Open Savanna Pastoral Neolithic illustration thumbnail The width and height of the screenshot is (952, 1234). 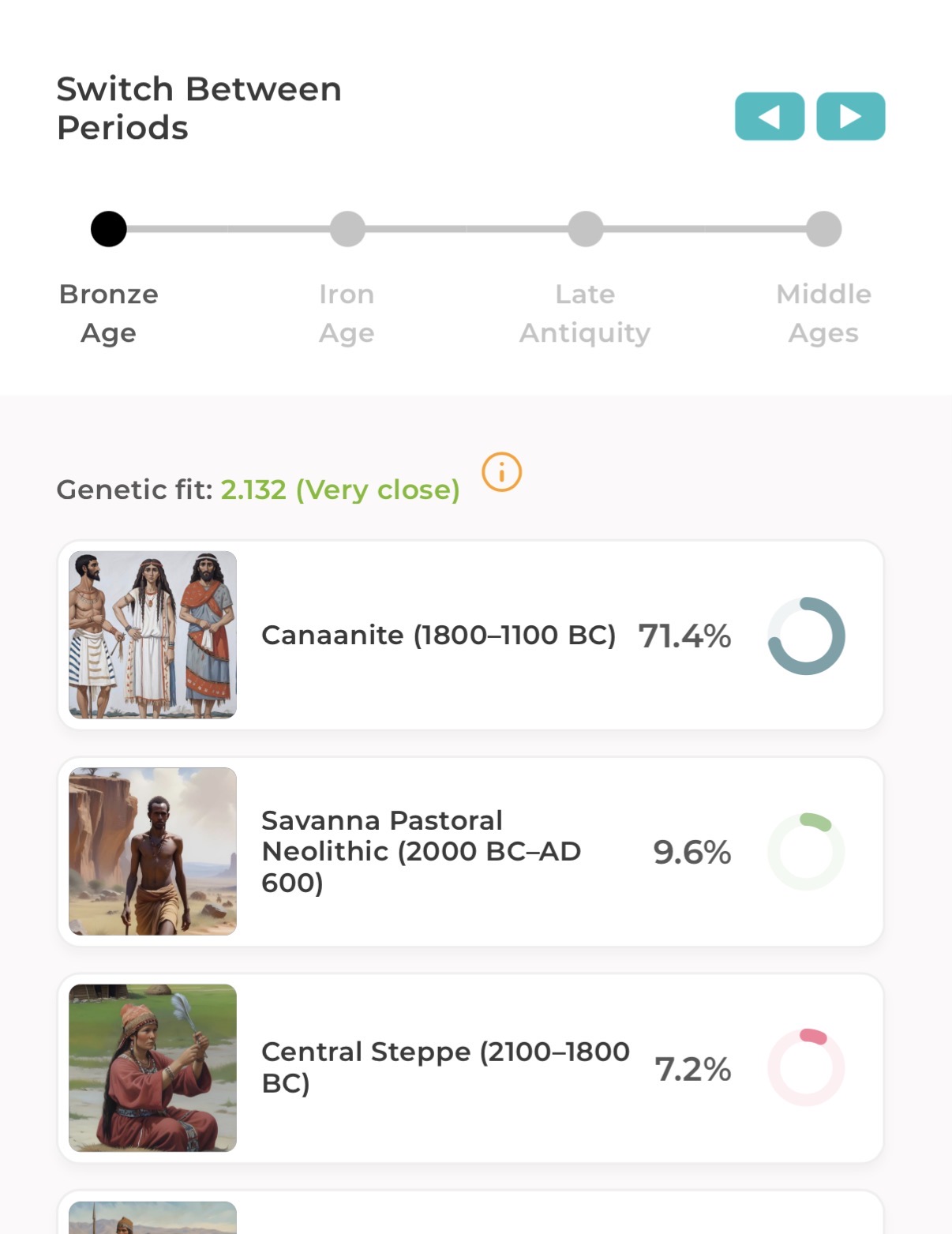point(152,851)
